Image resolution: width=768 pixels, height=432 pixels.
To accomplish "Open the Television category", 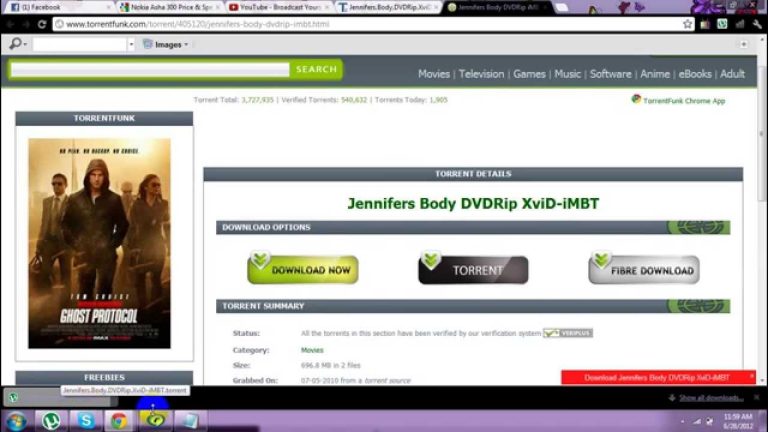I will point(481,74).
